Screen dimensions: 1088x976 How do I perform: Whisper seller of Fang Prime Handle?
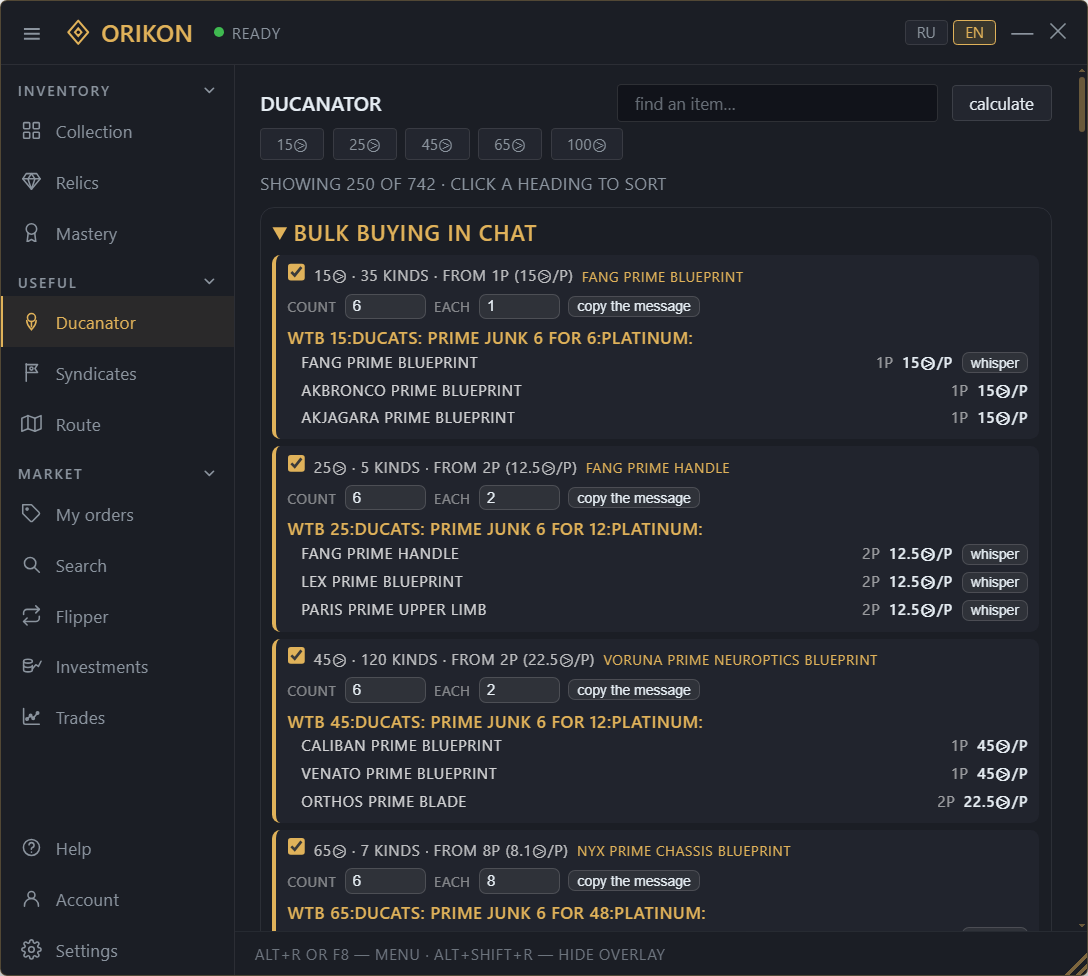point(994,554)
